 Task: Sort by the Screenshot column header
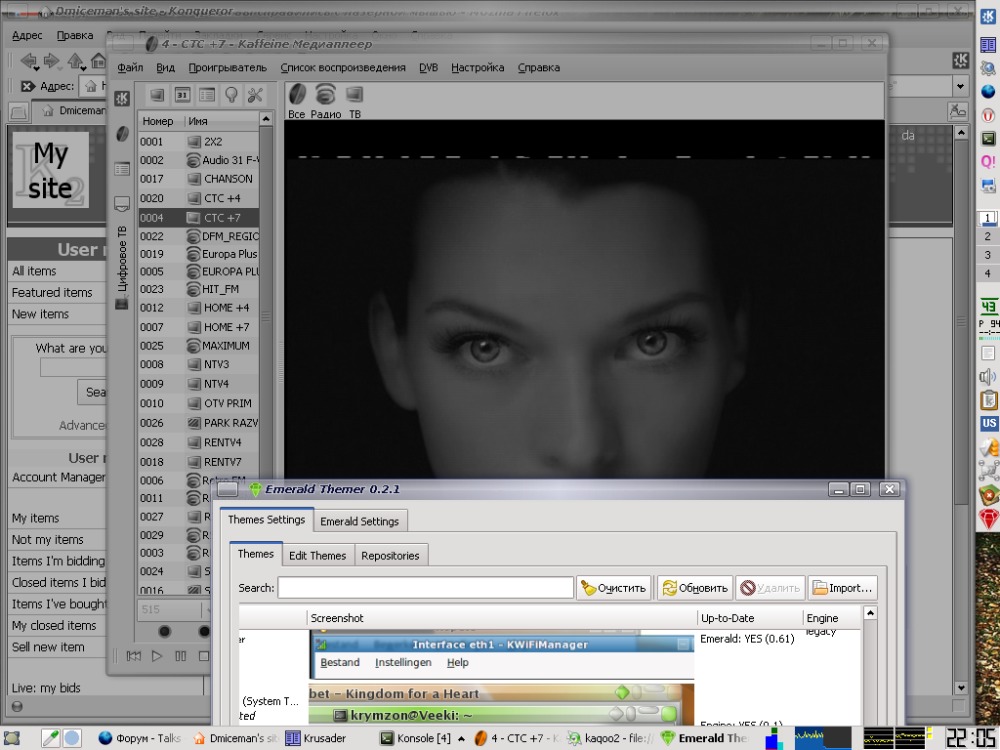[503, 618]
